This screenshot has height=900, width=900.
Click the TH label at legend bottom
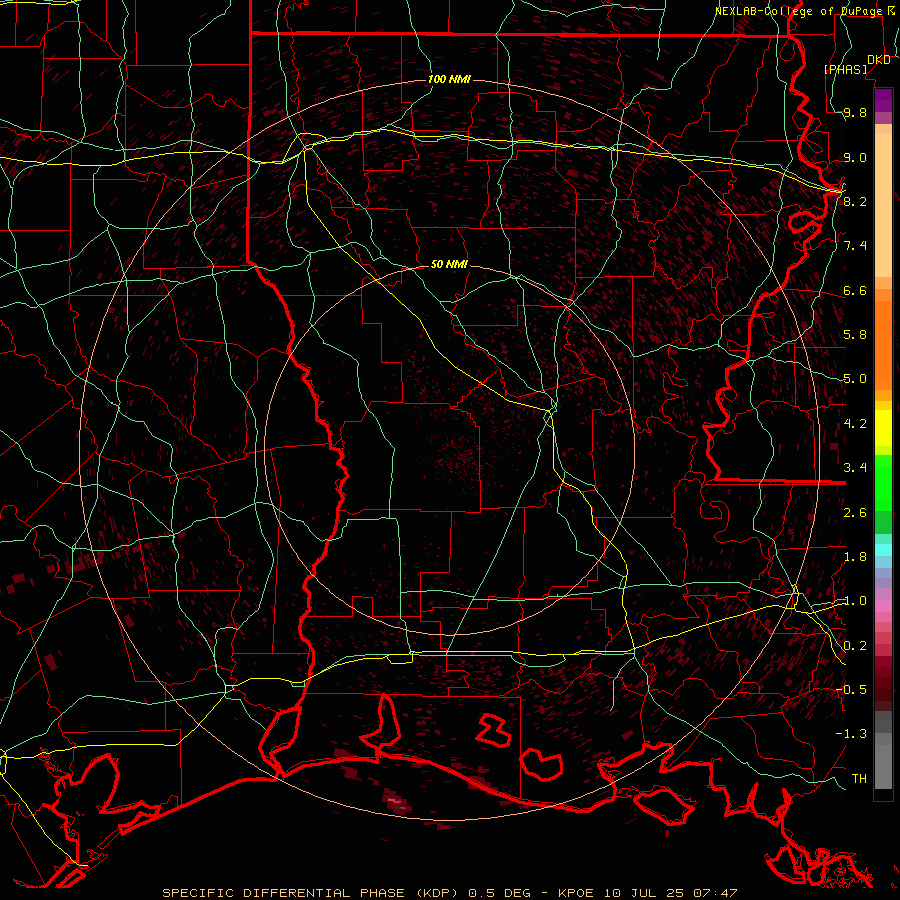click(x=859, y=779)
